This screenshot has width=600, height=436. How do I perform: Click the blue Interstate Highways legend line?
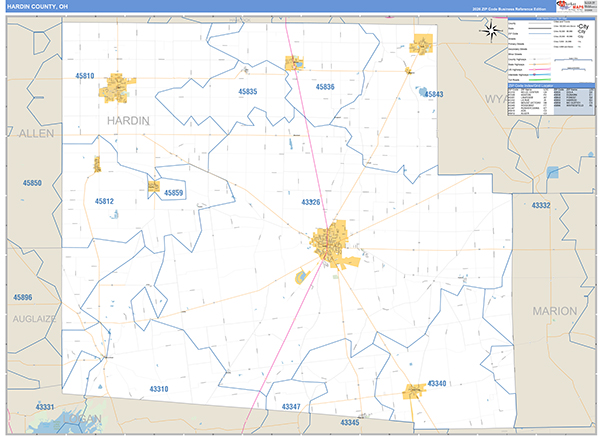[x=540, y=75]
